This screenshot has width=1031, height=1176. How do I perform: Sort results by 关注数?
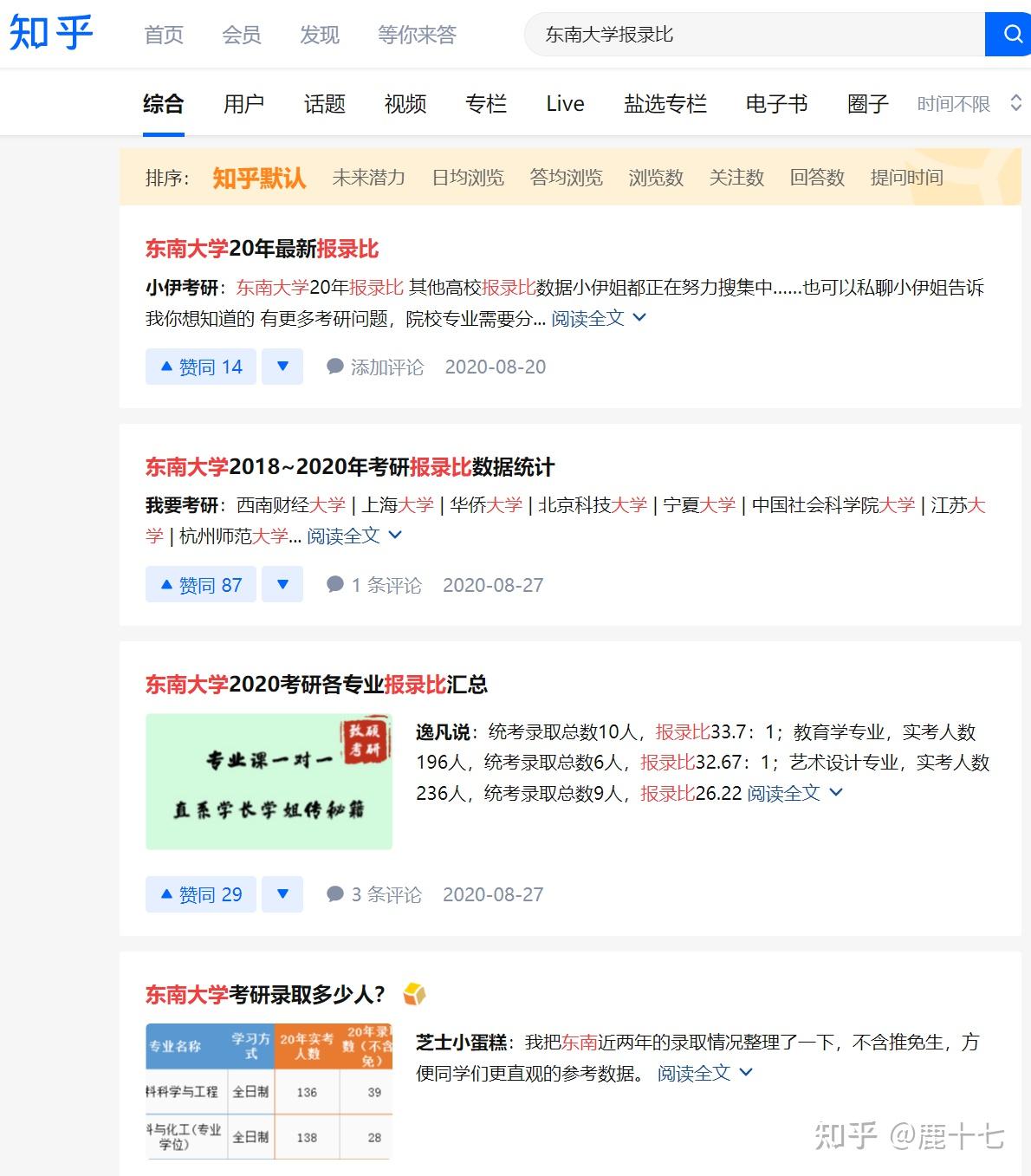[736, 178]
